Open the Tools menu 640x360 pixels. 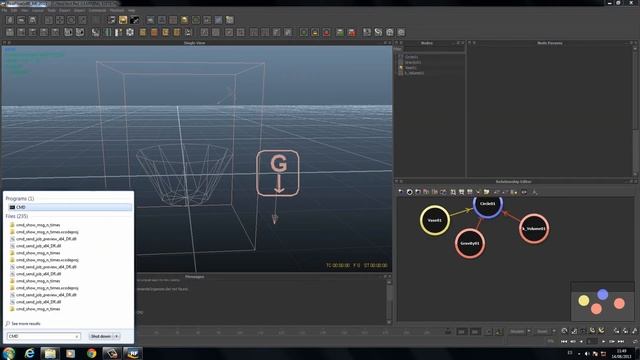(51, 10)
